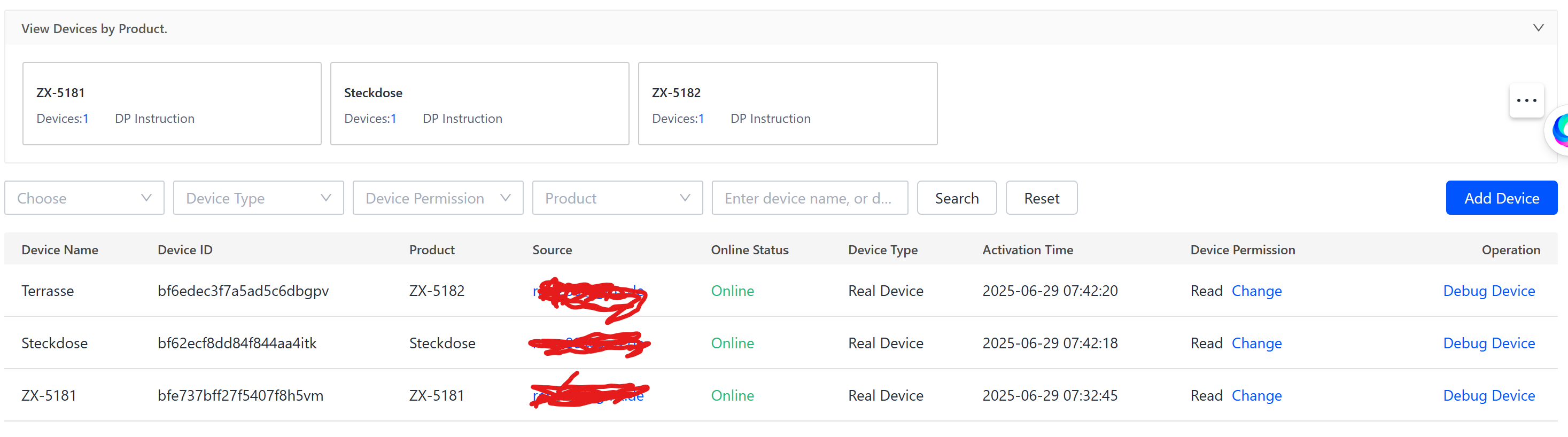Select the ZX-5181 product card
The height and width of the screenshot is (437, 1568).
coord(172,104)
